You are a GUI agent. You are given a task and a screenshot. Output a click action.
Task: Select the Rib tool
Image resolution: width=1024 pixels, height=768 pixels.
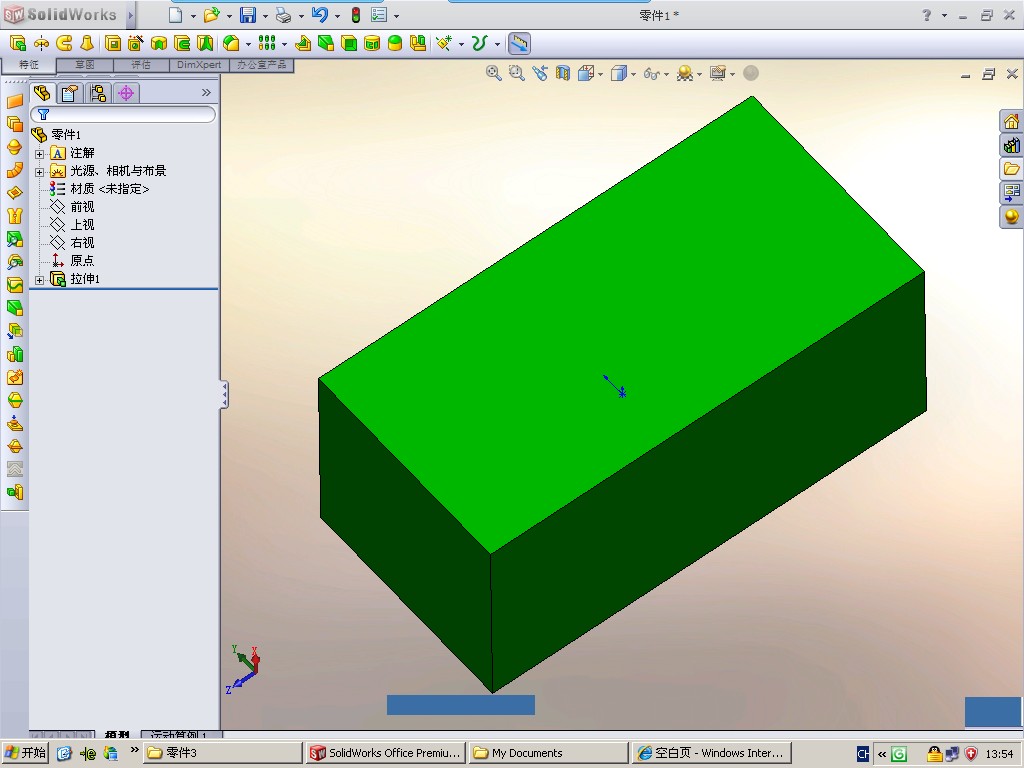click(302, 44)
